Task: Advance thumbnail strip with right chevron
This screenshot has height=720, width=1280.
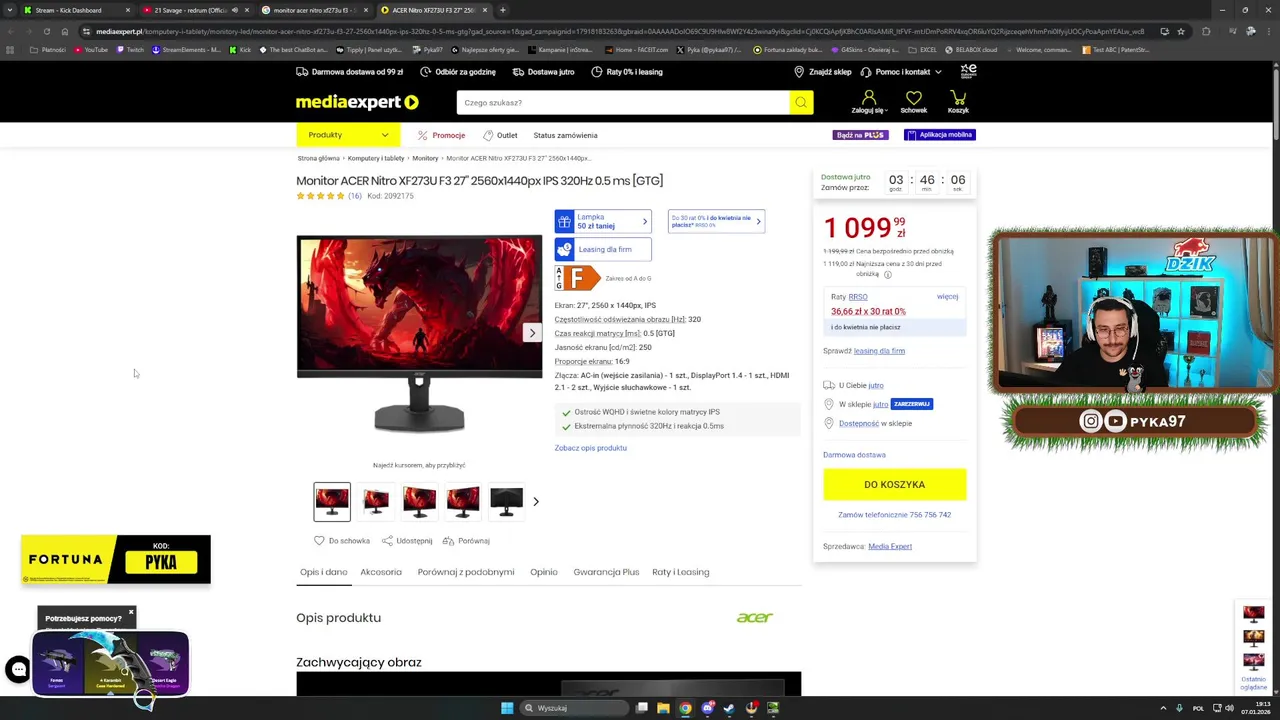Action: [x=536, y=501]
